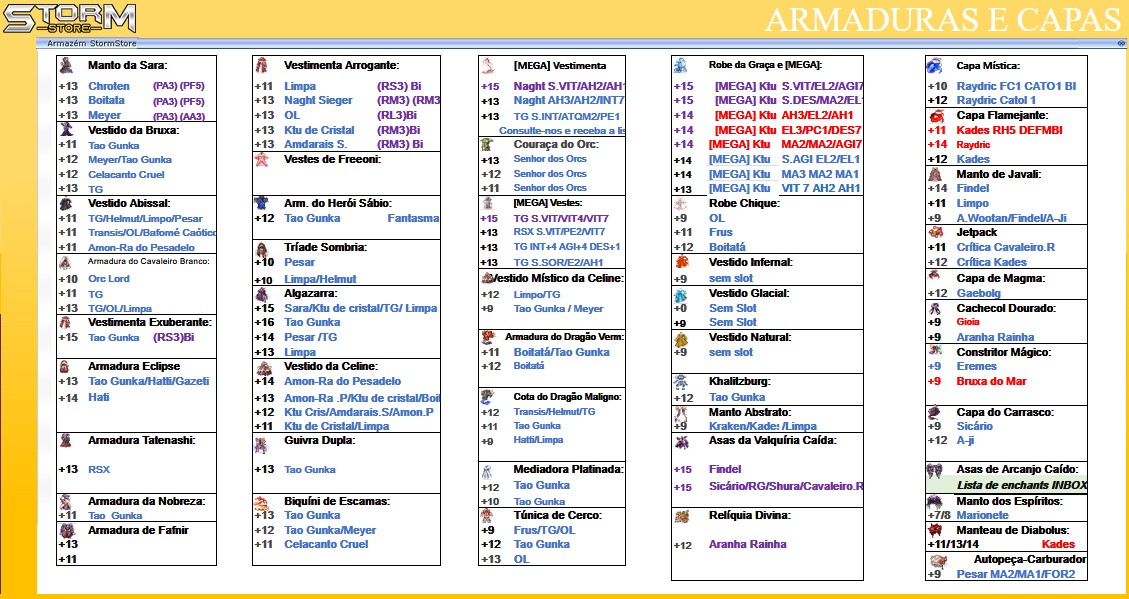This screenshot has width=1129, height=599.
Task: Click the Asas de Arcanjo Caído icon
Action: pos(935,469)
